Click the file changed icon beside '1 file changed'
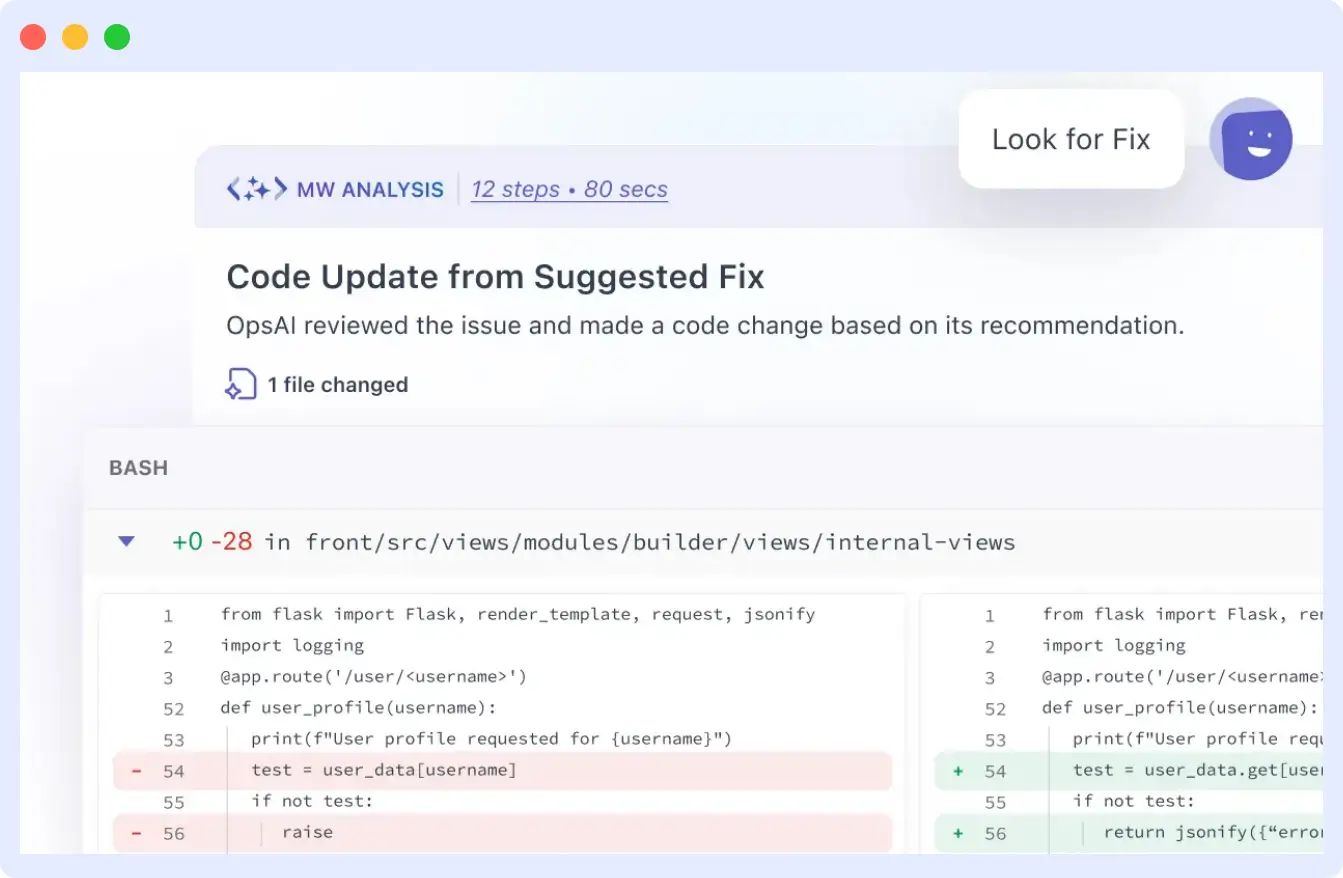Screen dimensions: 1343x878 pos(241,384)
